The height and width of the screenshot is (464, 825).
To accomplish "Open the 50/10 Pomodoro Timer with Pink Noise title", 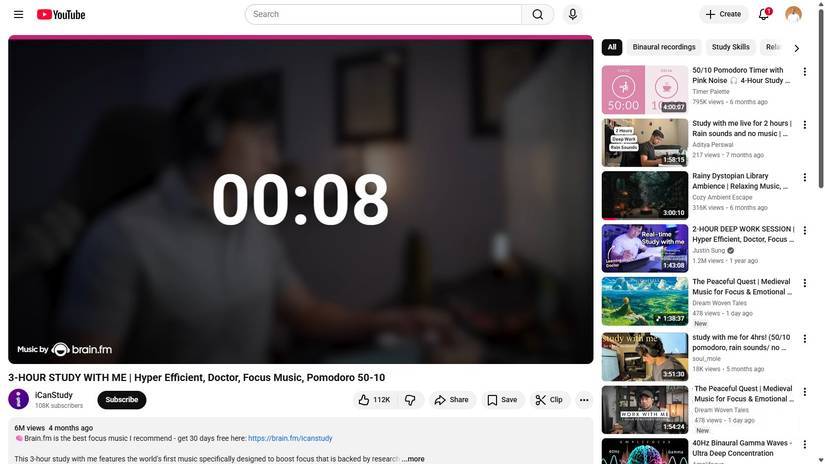I will pyautogui.click(x=741, y=75).
